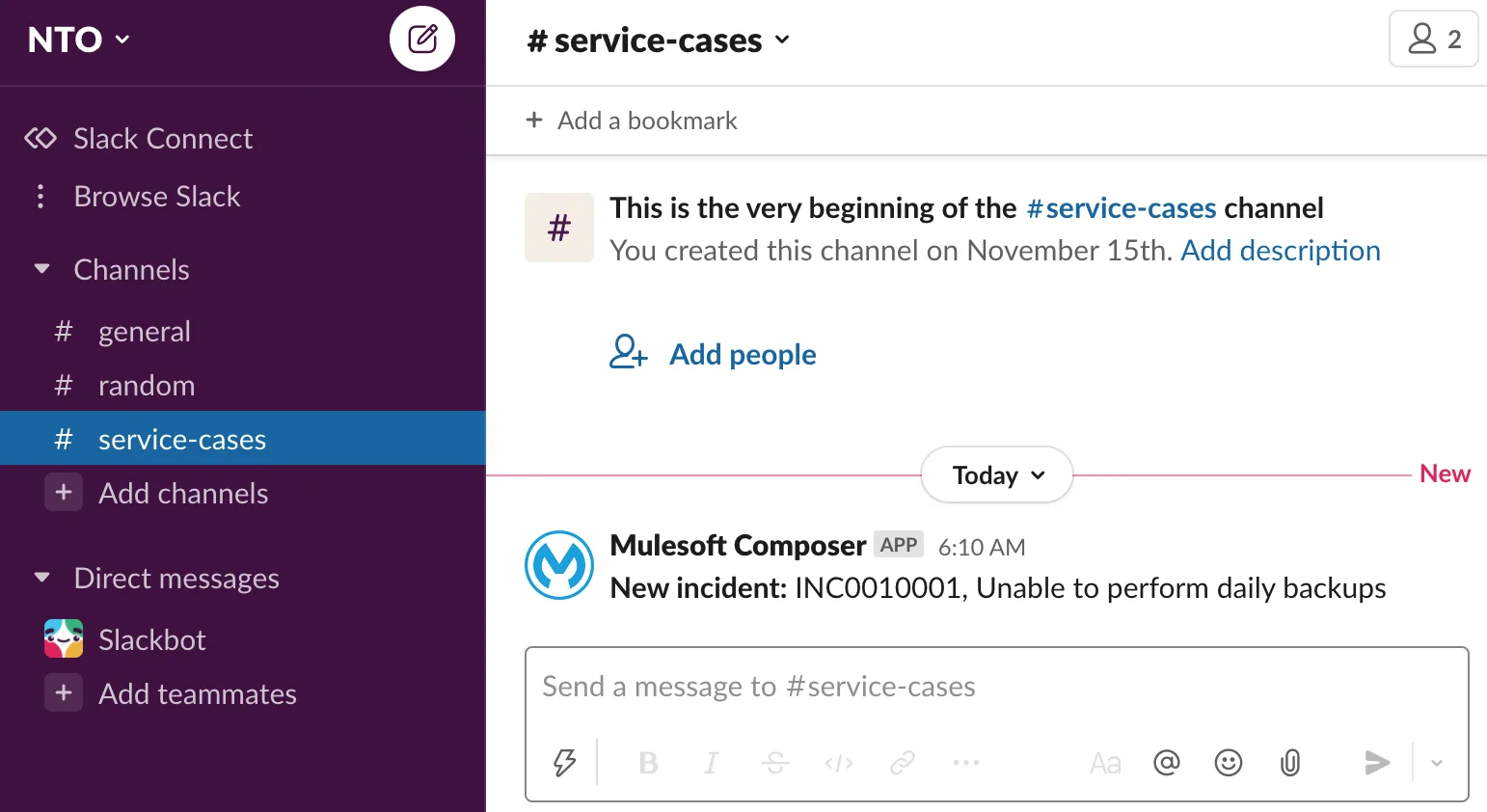The width and height of the screenshot is (1487, 812).
Task: Collapse the Direct messages section
Action: (x=41, y=578)
